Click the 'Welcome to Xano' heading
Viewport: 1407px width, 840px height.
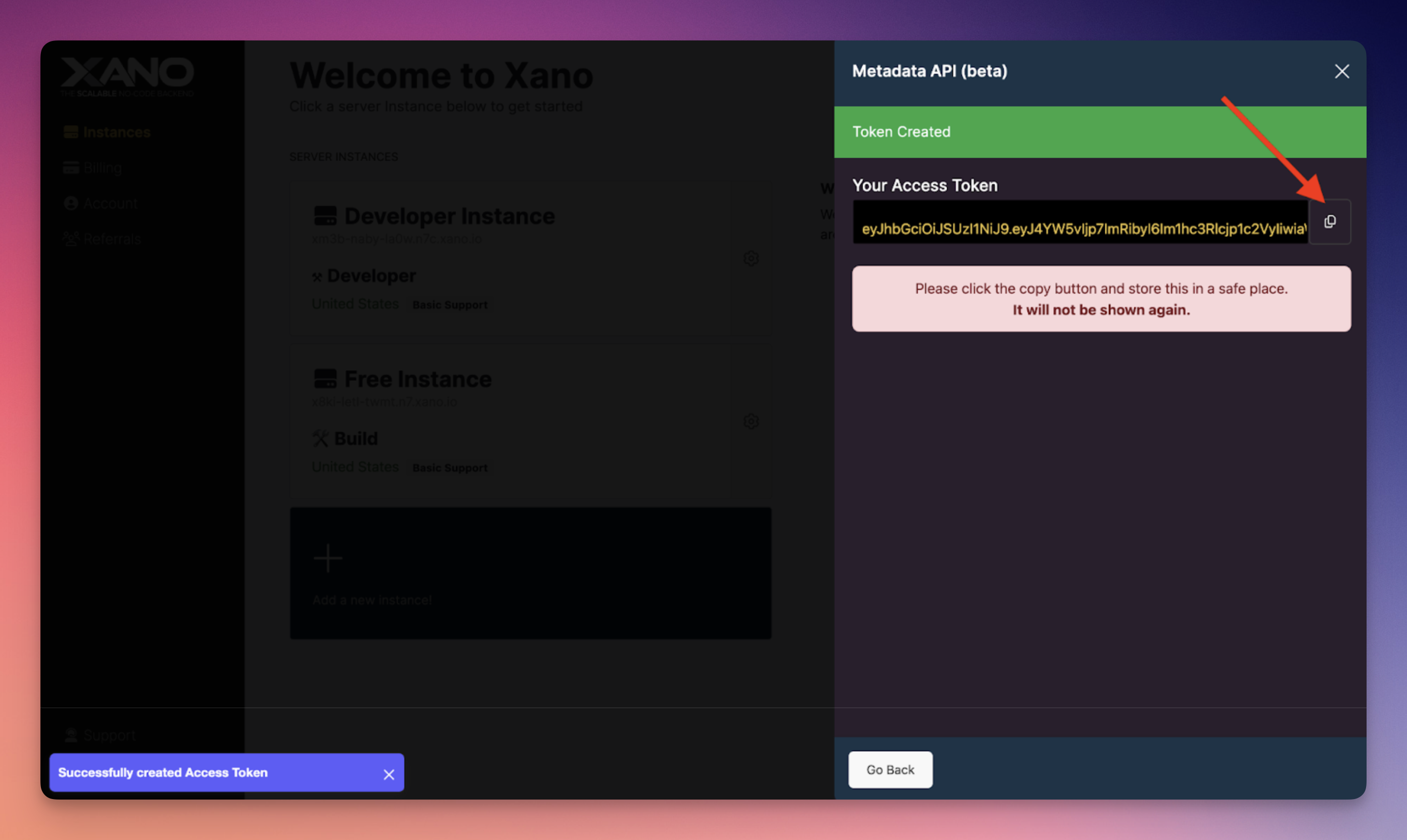click(x=441, y=75)
